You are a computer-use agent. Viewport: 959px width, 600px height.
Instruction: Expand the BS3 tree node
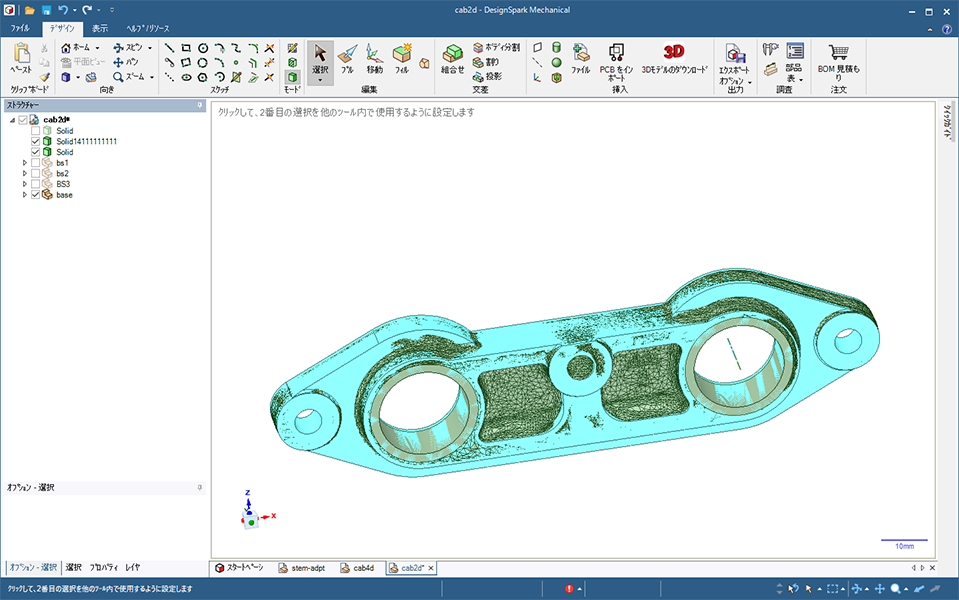point(25,184)
